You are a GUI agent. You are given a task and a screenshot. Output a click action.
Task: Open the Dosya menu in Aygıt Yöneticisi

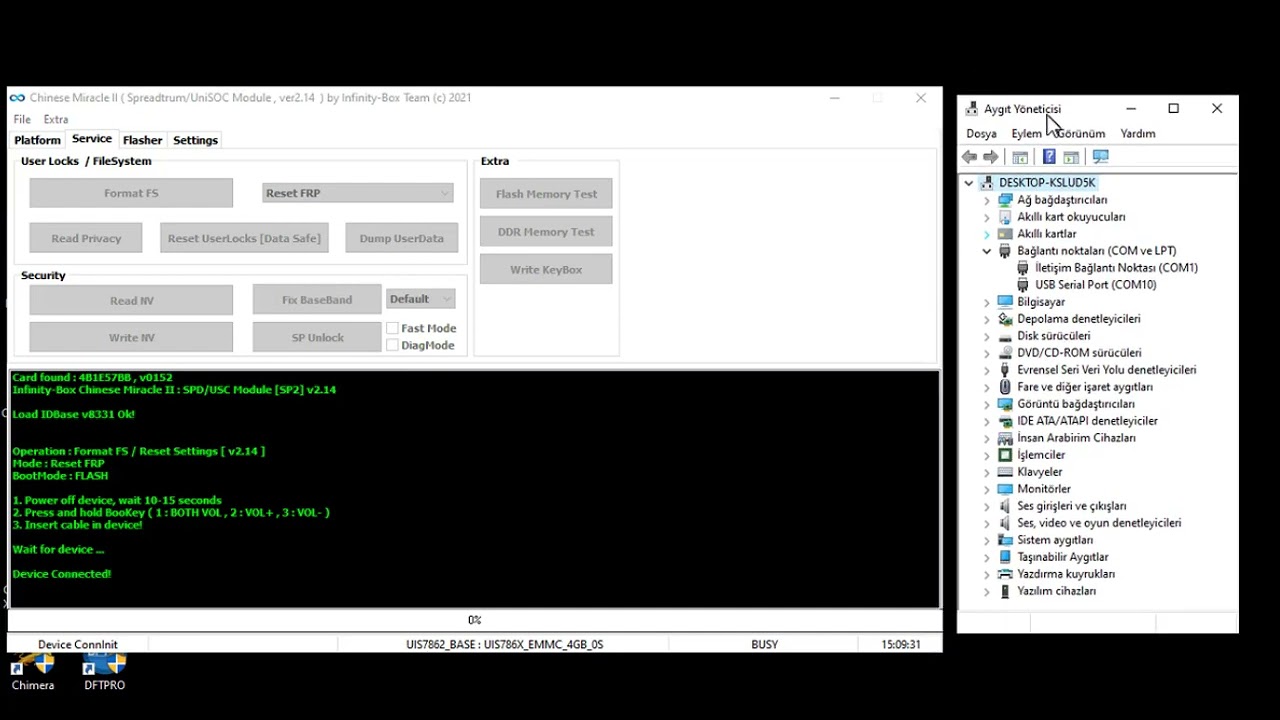click(981, 134)
